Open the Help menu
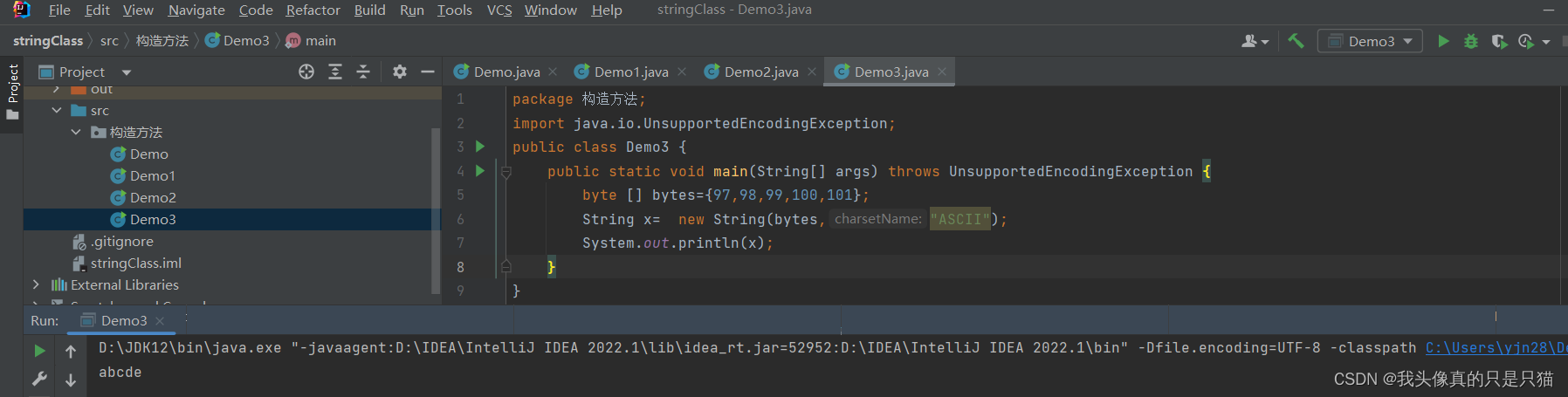 click(x=607, y=10)
